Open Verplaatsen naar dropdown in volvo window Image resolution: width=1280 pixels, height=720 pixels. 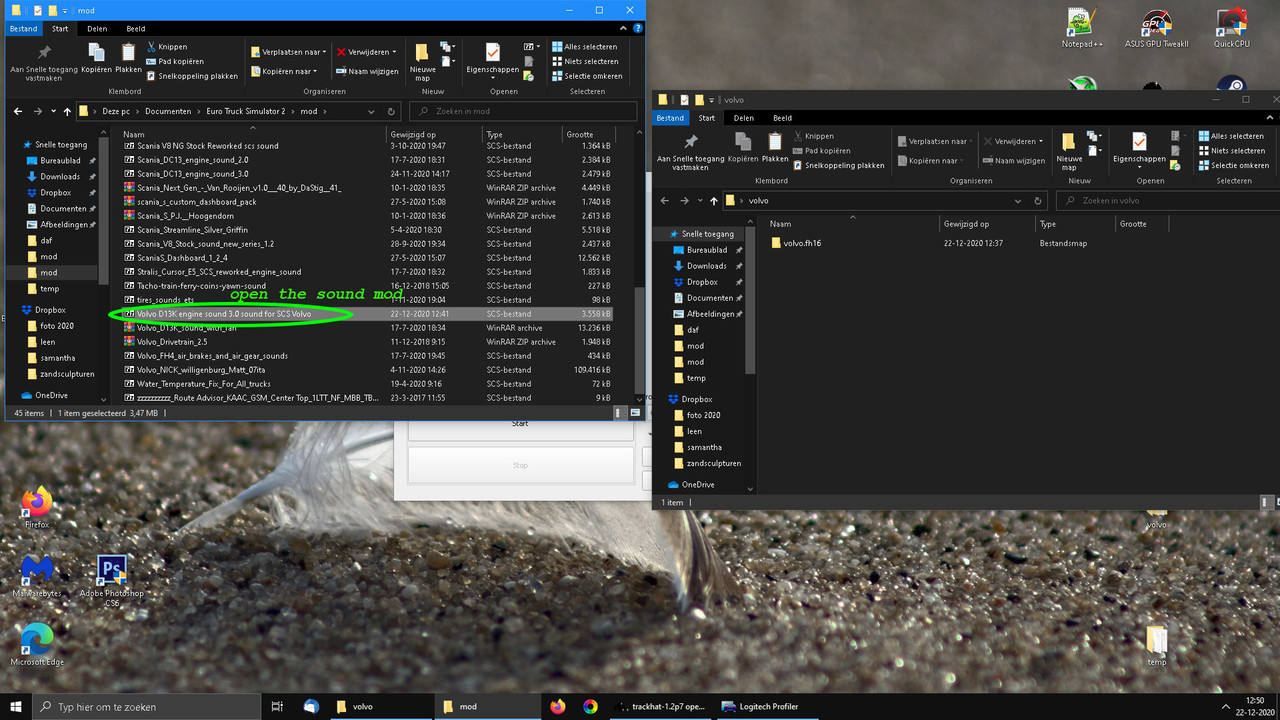(937, 141)
